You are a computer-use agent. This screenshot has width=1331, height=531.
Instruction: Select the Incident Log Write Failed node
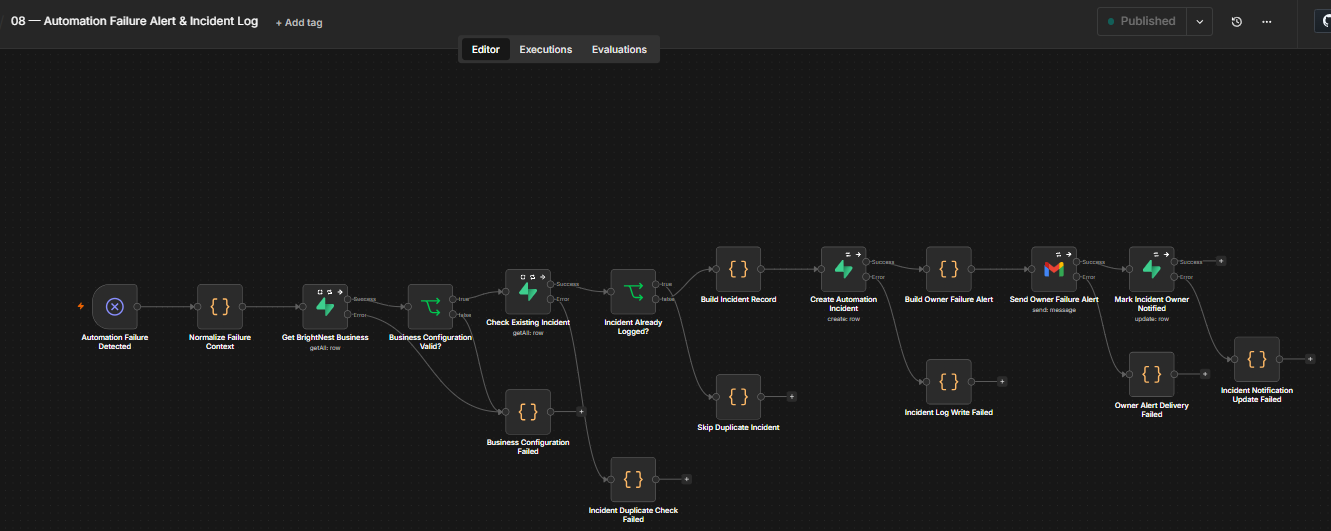(949, 381)
